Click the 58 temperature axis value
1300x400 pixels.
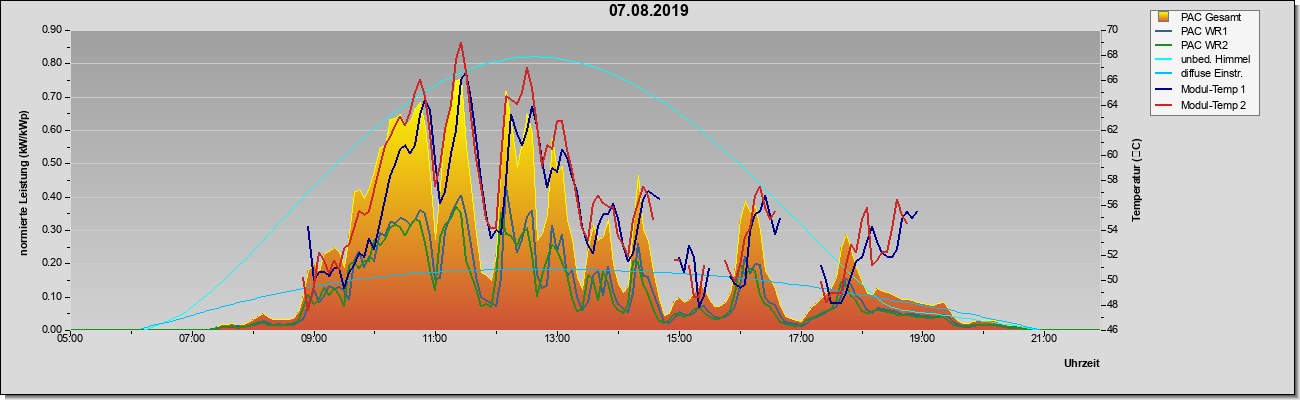(1083, 180)
